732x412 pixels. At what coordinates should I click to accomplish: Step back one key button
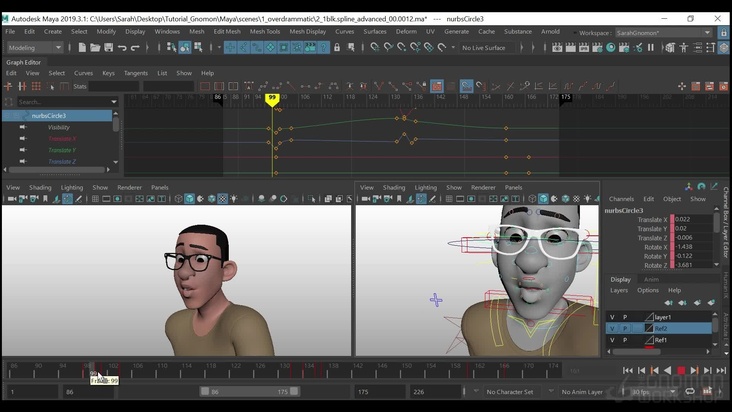655,370
